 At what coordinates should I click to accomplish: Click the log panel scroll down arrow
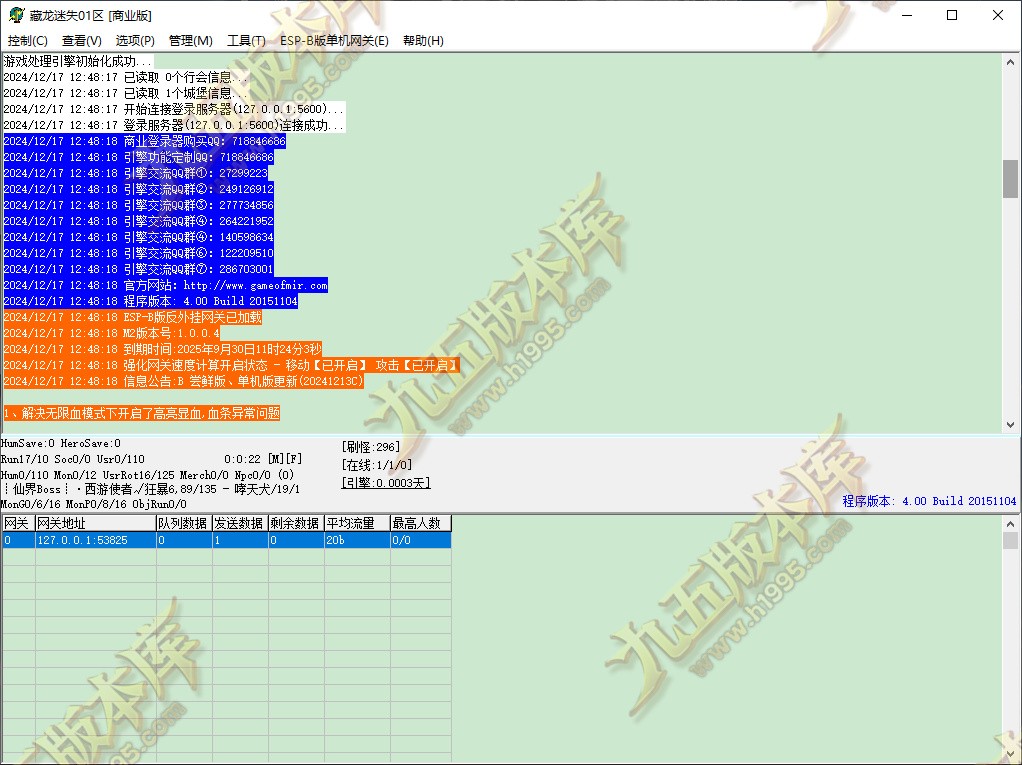[1010, 425]
